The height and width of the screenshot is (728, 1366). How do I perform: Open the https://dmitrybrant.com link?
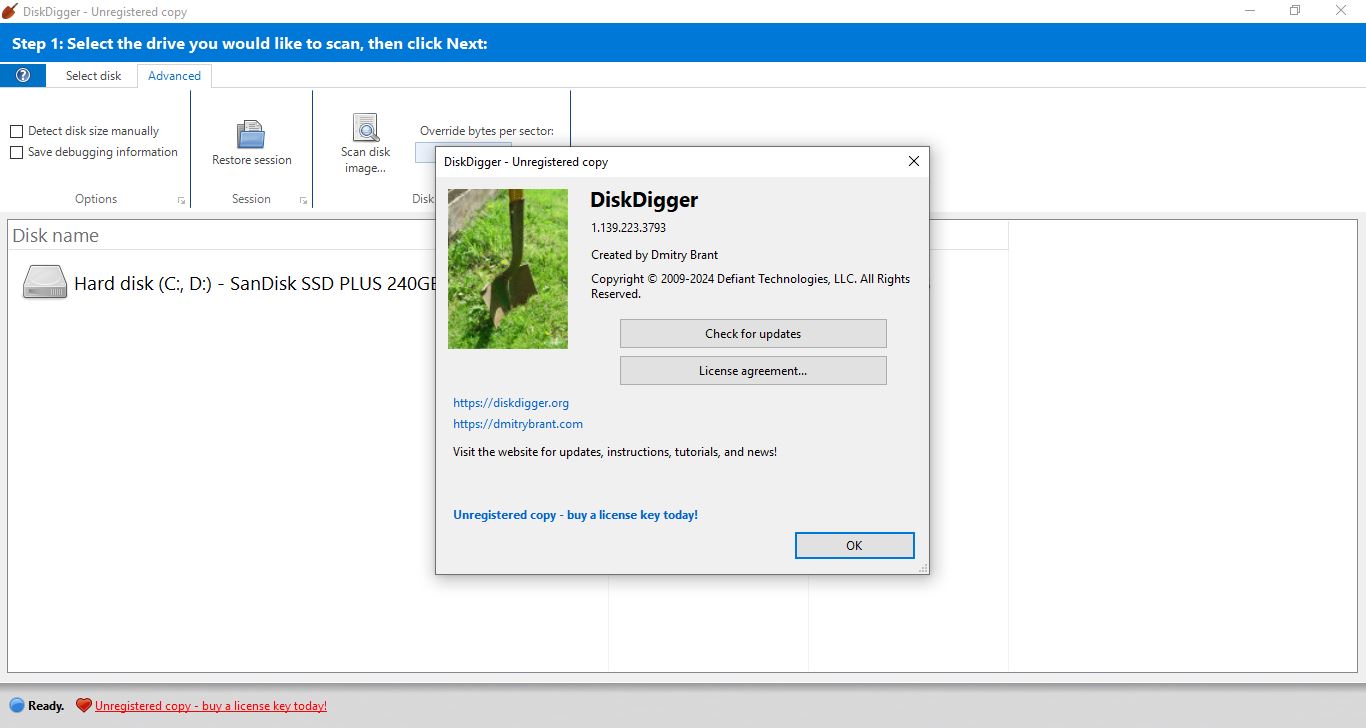coord(518,424)
